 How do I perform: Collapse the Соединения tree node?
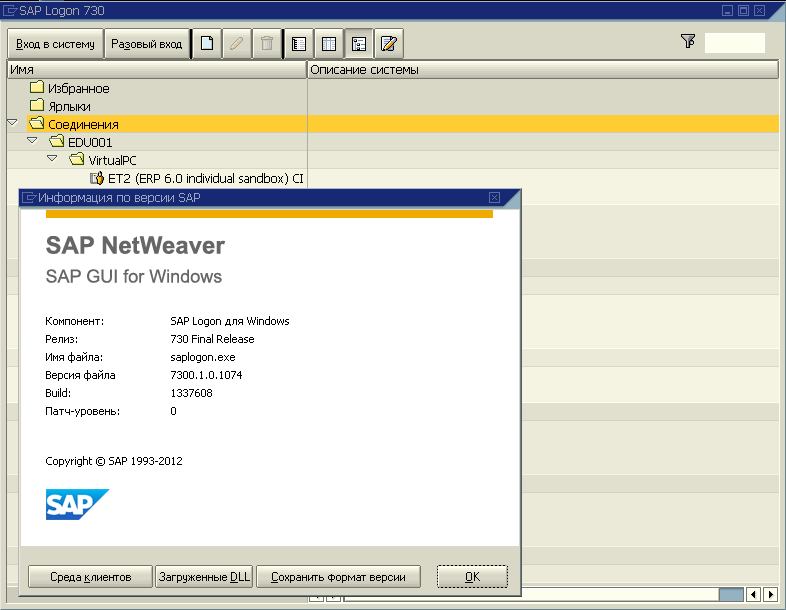click(x=13, y=123)
